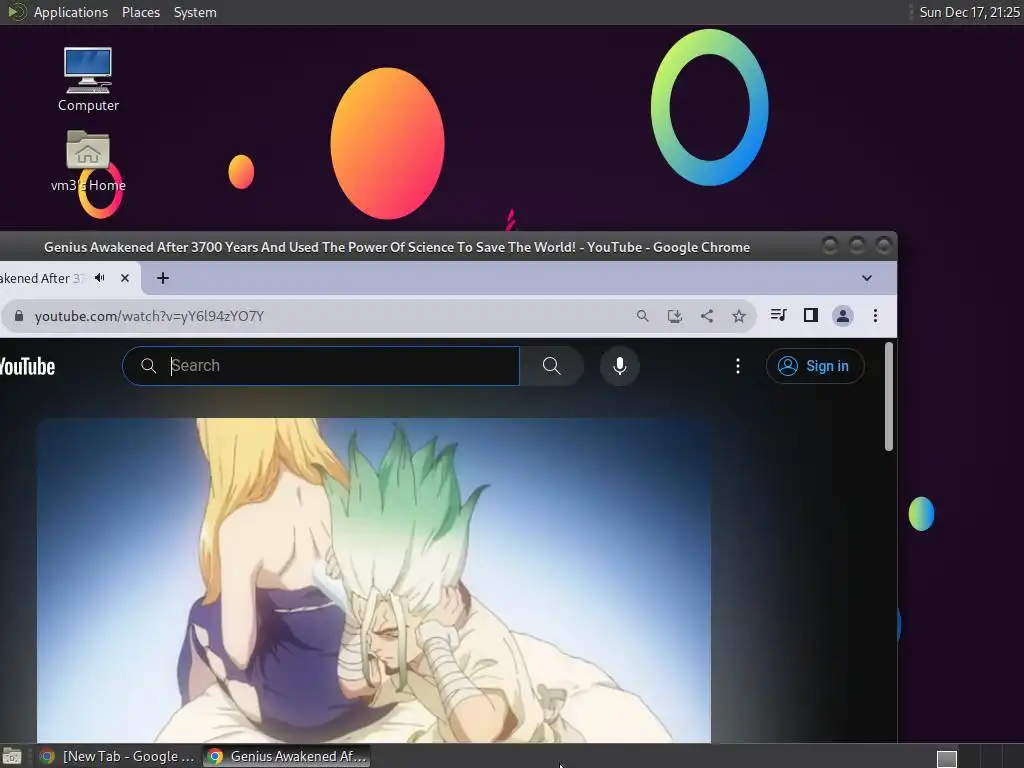1024x768 pixels.
Task: Click the clock showing Sun Dec 17, 21:25
Action: (969, 12)
